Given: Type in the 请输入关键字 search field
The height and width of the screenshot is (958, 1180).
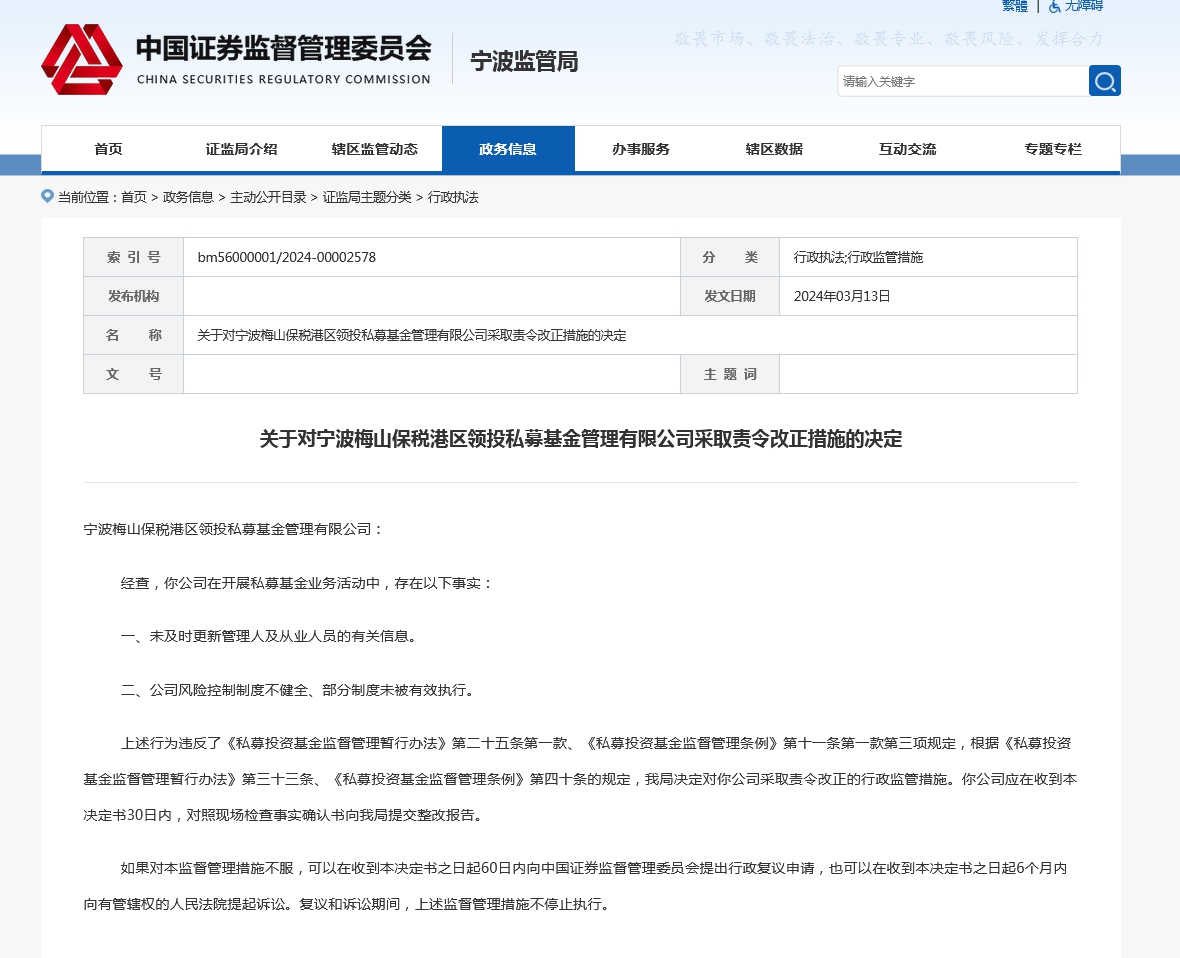Looking at the screenshot, I should (x=962, y=81).
